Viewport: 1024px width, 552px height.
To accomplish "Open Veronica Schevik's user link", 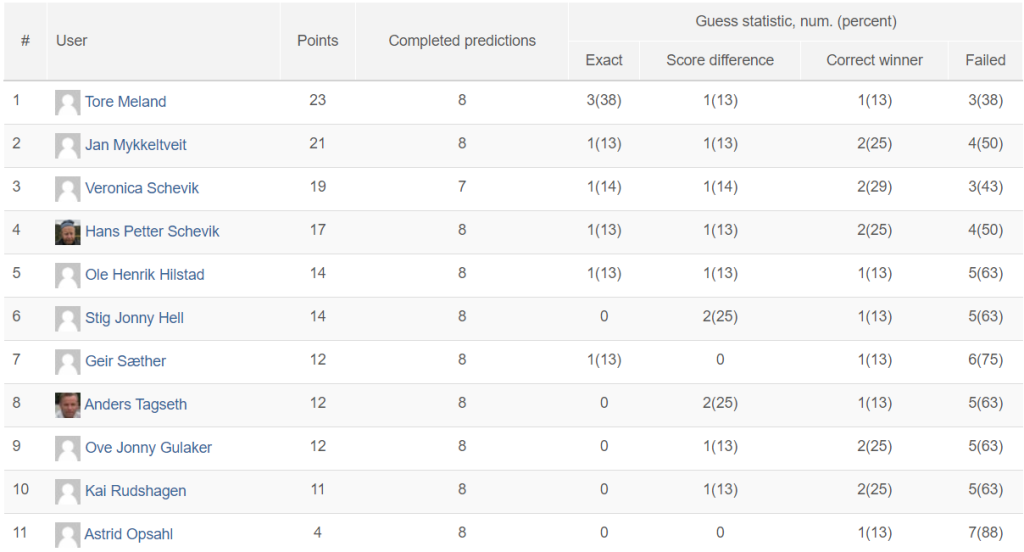I will click(x=142, y=187).
